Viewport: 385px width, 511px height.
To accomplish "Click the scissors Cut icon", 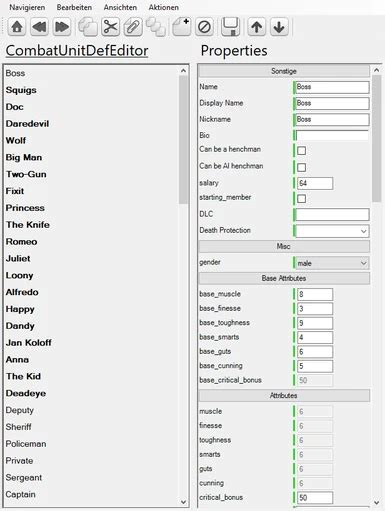I will tap(110, 27).
